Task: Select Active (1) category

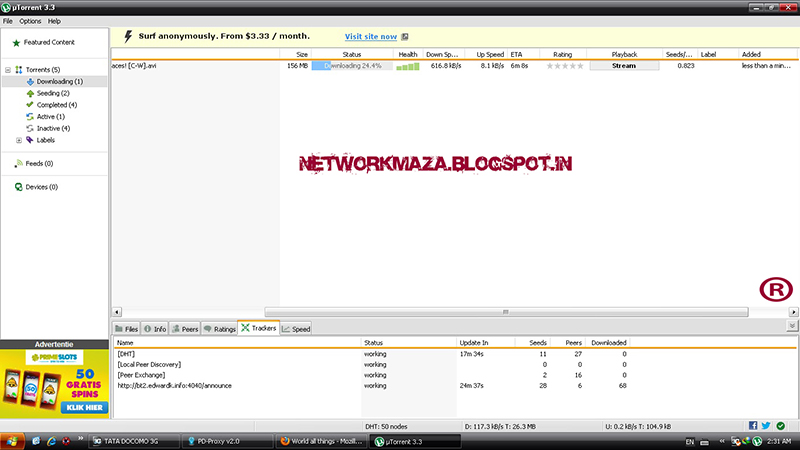Action: (x=50, y=117)
